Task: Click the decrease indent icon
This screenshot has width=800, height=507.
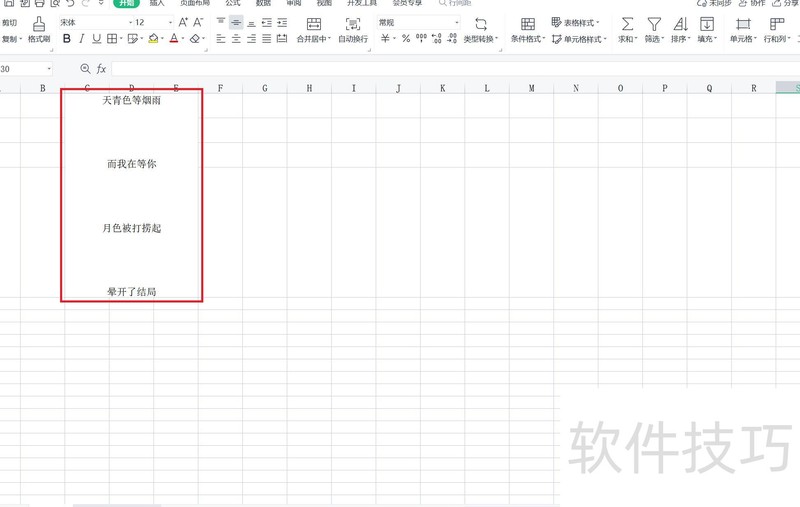Action: (266, 22)
